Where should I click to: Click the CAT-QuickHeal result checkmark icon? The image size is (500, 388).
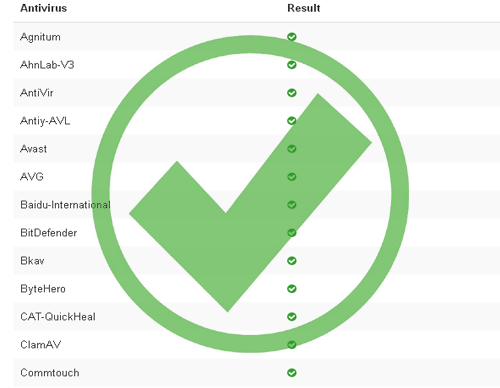point(292,317)
